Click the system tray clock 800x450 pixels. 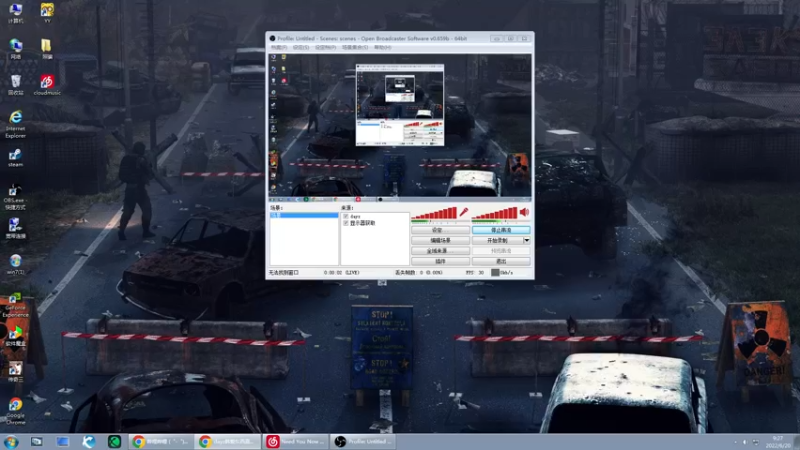pyautogui.click(x=777, y=442)
